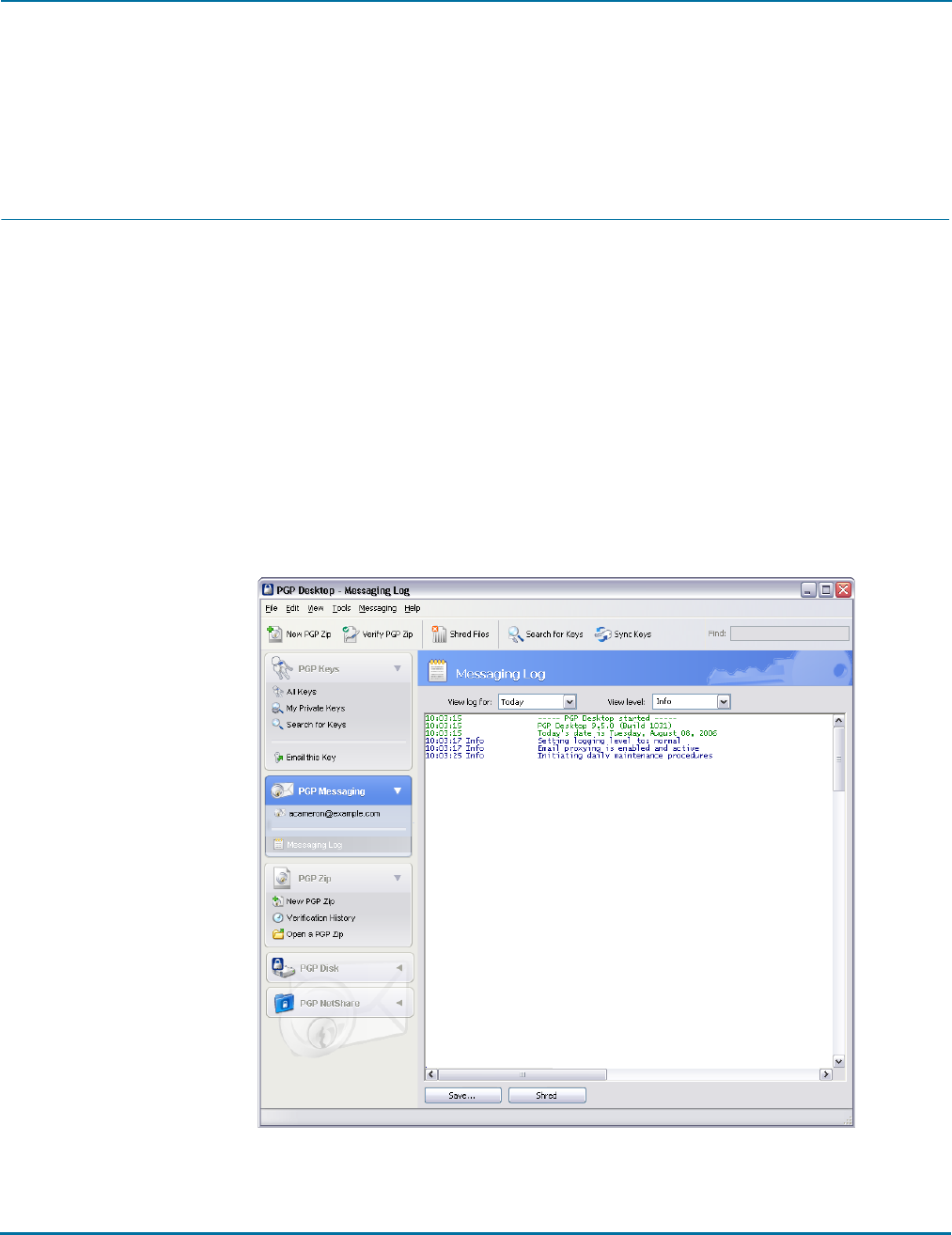Open All Keys in the PGP Keys panel

(301, 692)
